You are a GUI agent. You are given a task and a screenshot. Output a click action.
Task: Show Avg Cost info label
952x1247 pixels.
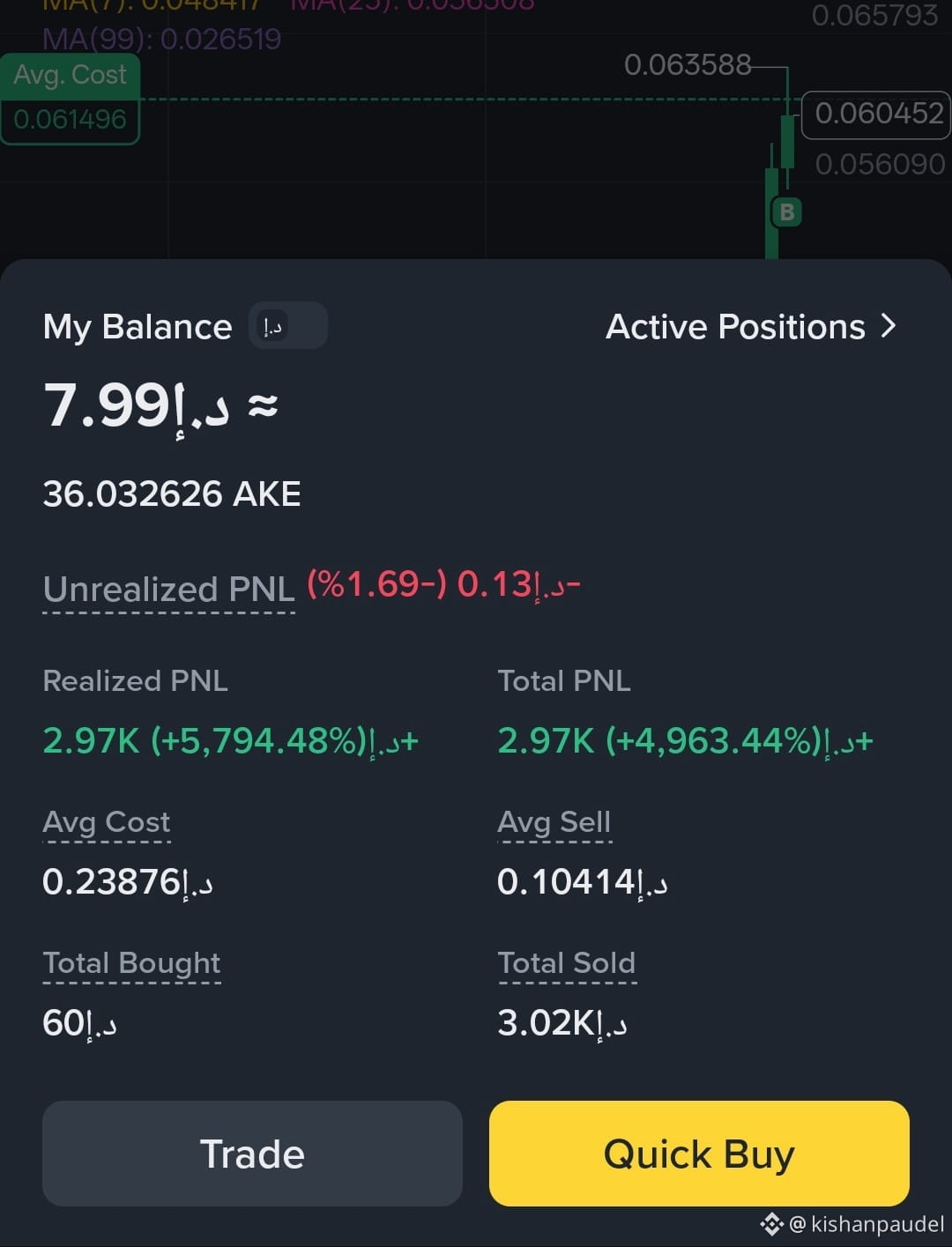[x=106, y=822]
